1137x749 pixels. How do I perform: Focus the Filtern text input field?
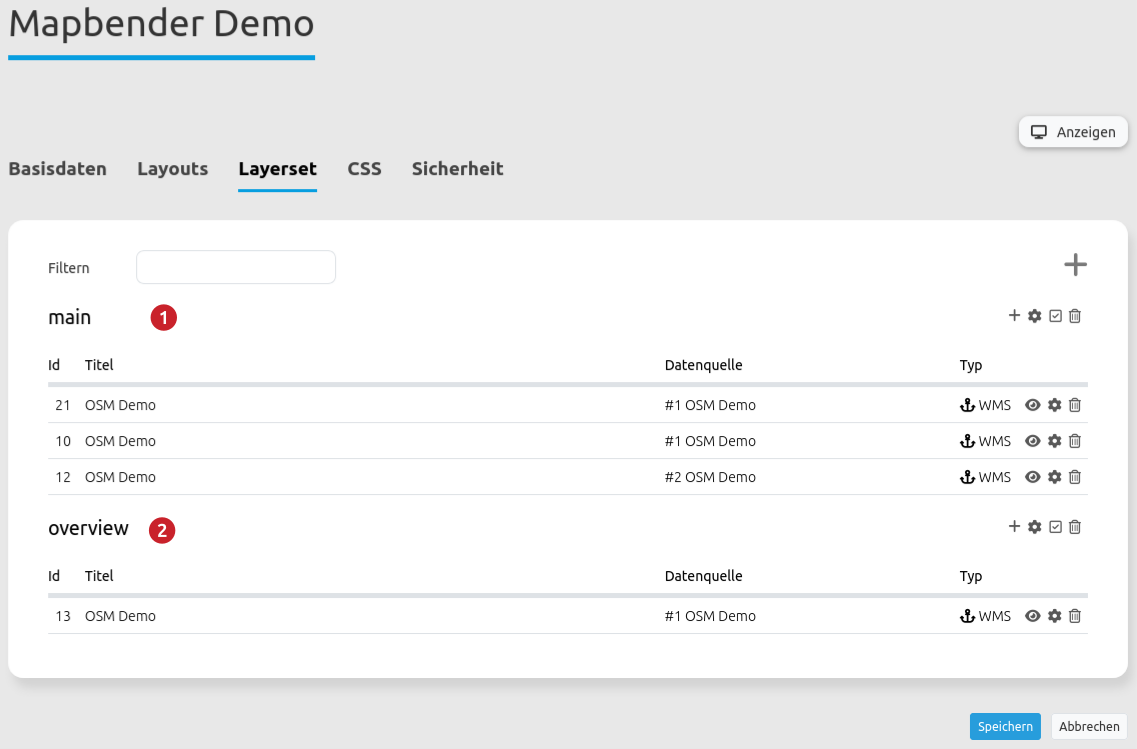pyautogui.click(x=236, y=267)
